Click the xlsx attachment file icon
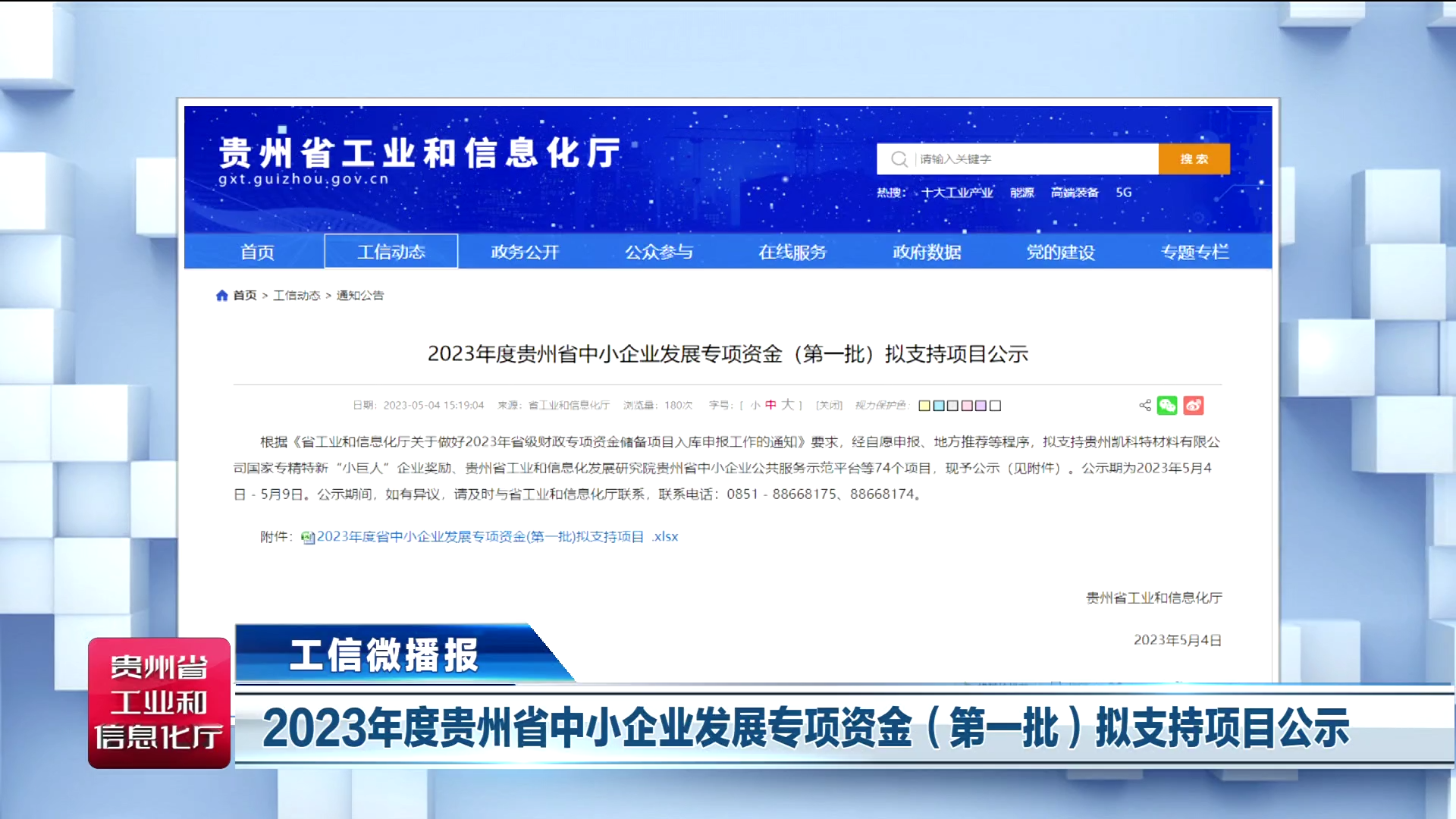The image size is (1456, 819). (308, 538)
